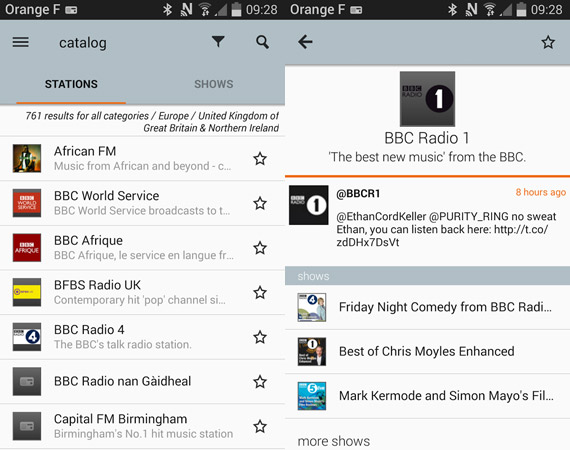Tap Bluetooth icon in left status bar

(167, 9)
